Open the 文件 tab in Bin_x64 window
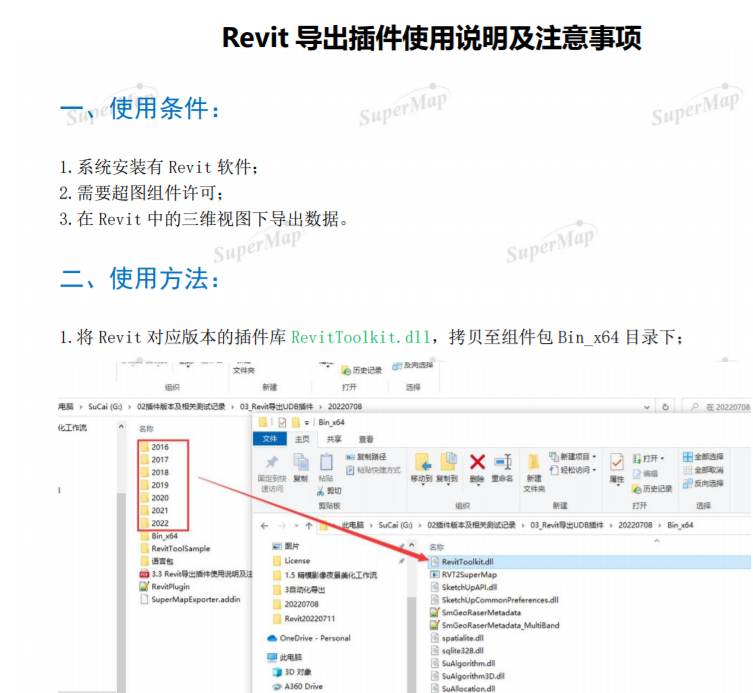Image resolution: width=753 pixels, height=693 pixels. click(x=269, y=438)
